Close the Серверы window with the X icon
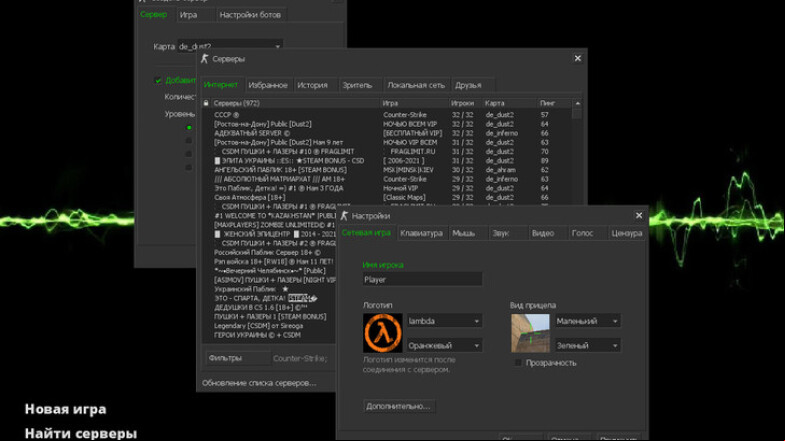The width and height of the screenshot is (785, 441). [578, 59]
